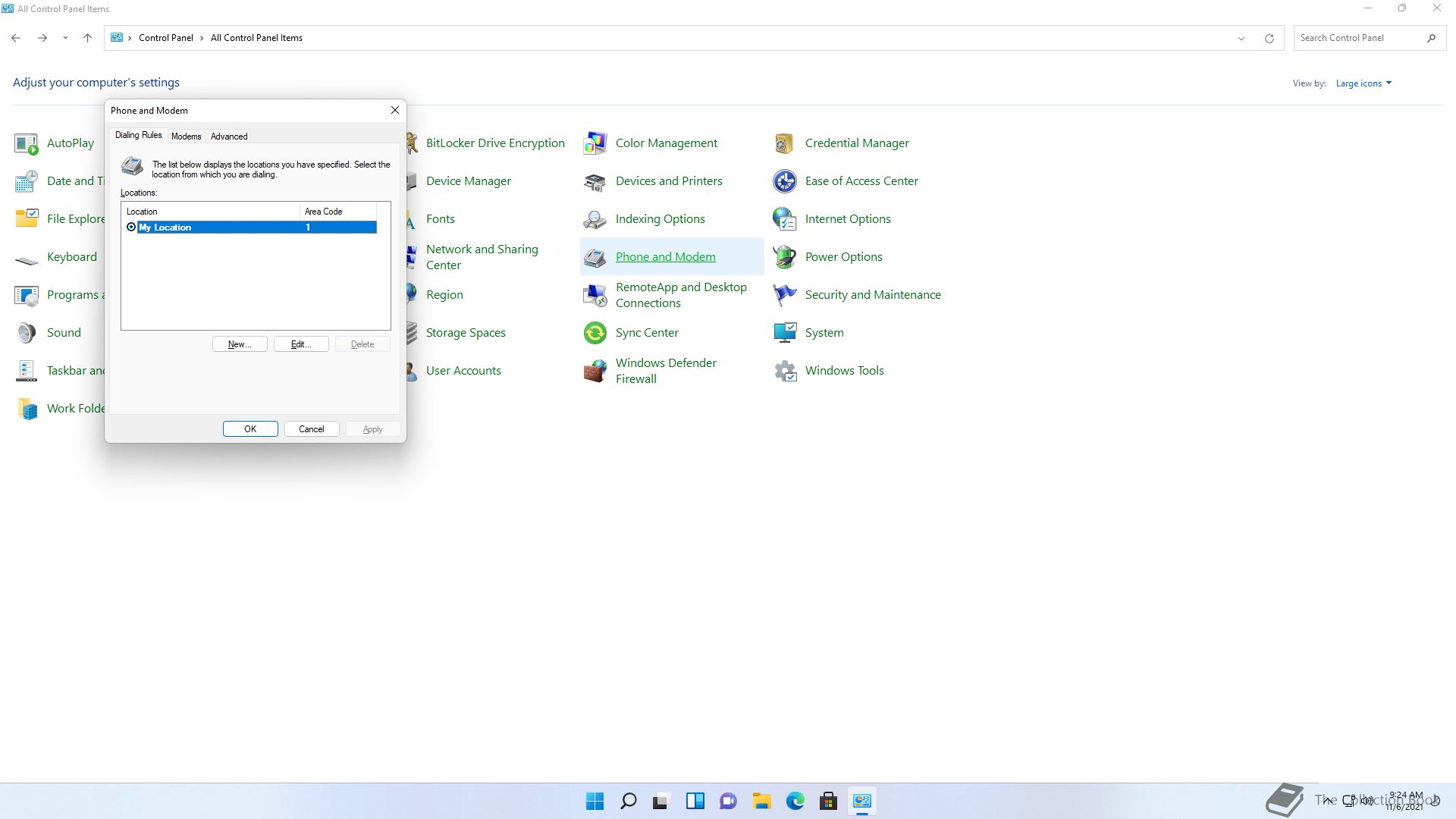Open the View by Large icons dropdown
This screenshot has width=1456, height=819.
point(1363,83)
